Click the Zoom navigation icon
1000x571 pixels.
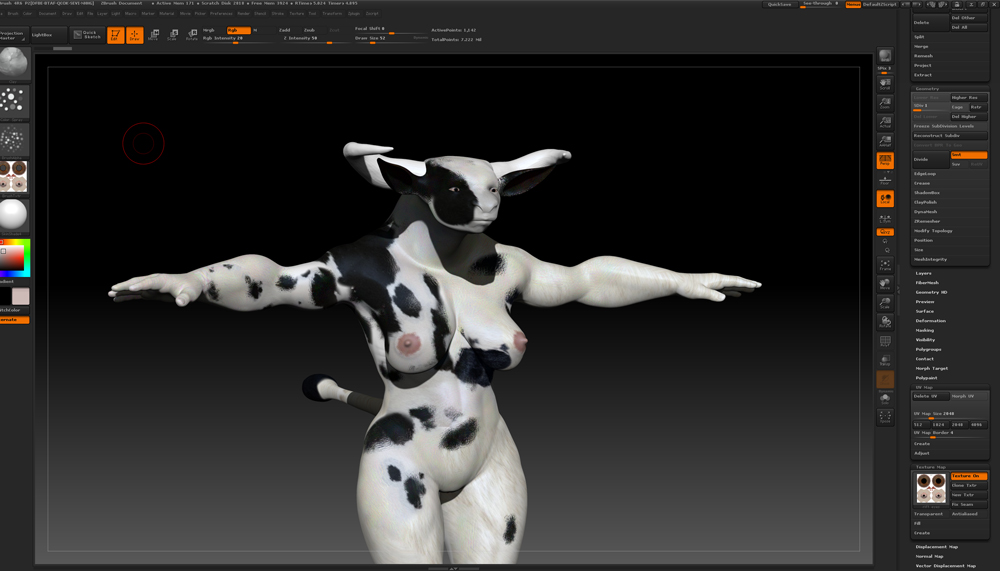885,104
